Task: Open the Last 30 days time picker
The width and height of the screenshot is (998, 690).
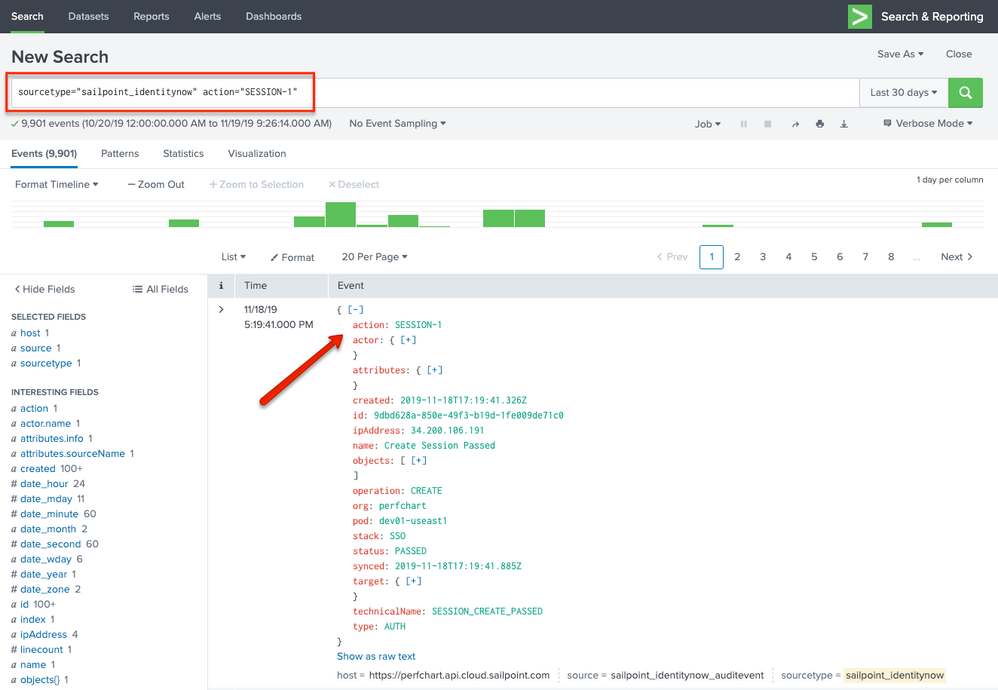Action: pos(903,92)
